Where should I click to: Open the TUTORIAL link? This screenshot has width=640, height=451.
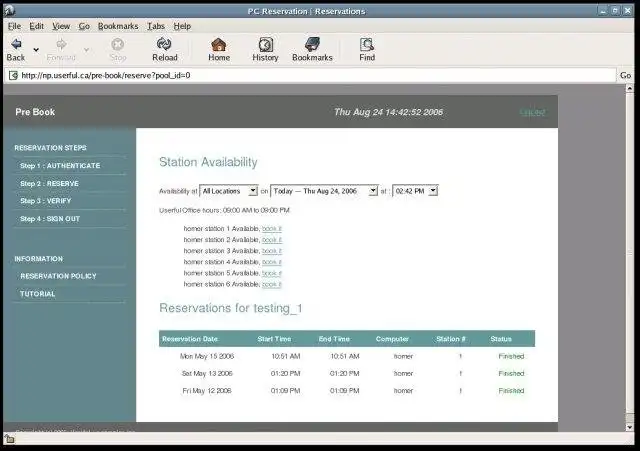click(38, 294)
